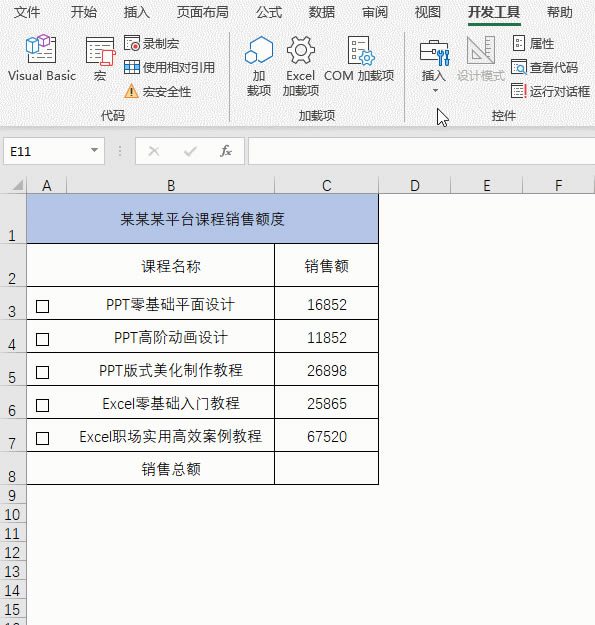595x625 pixels.
Task: Open the 加载项 add-ins store
Action: tap(259, 66)
